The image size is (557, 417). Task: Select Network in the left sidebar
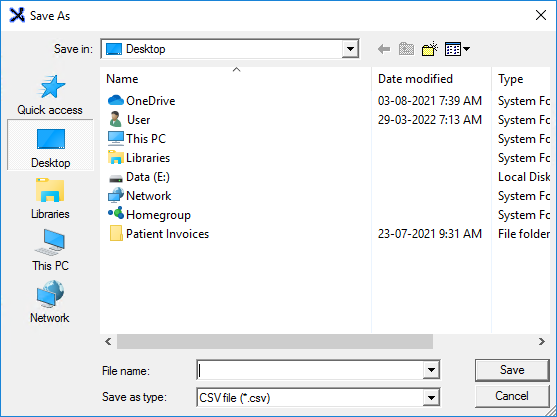[x=50, y=302]
